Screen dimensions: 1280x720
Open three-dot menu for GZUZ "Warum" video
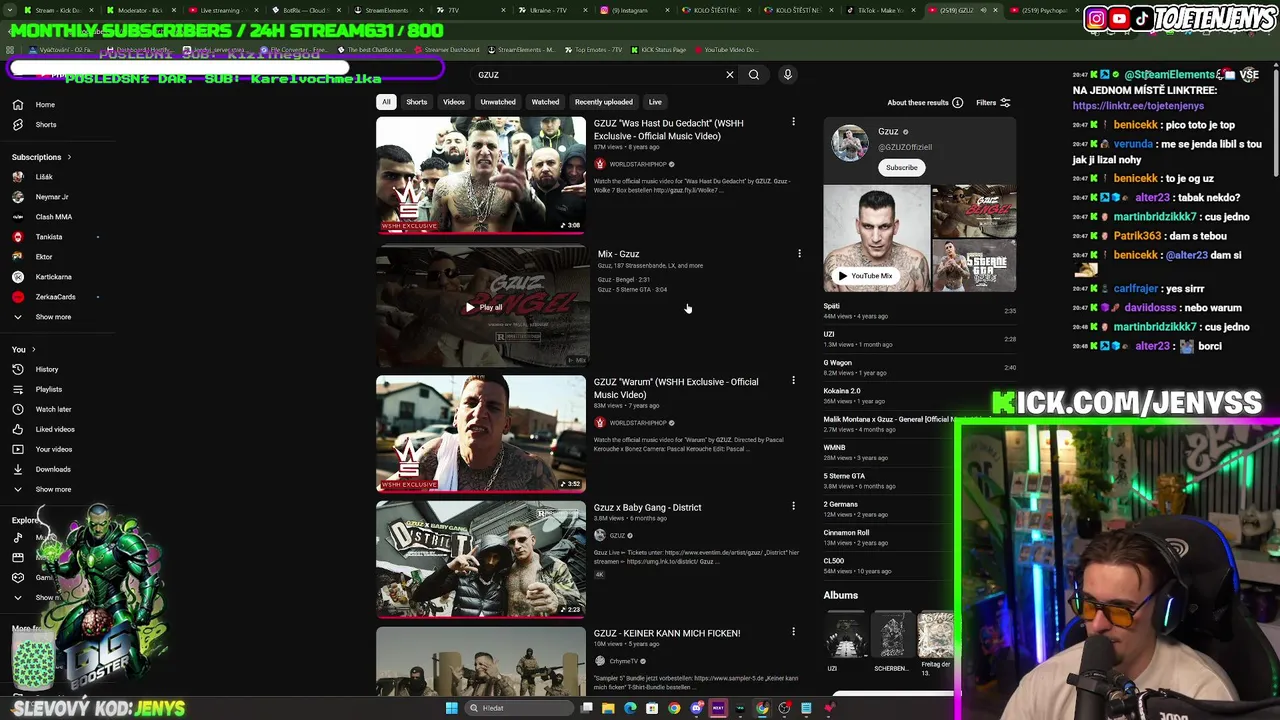pyautogui.click(x=793, y=381)
